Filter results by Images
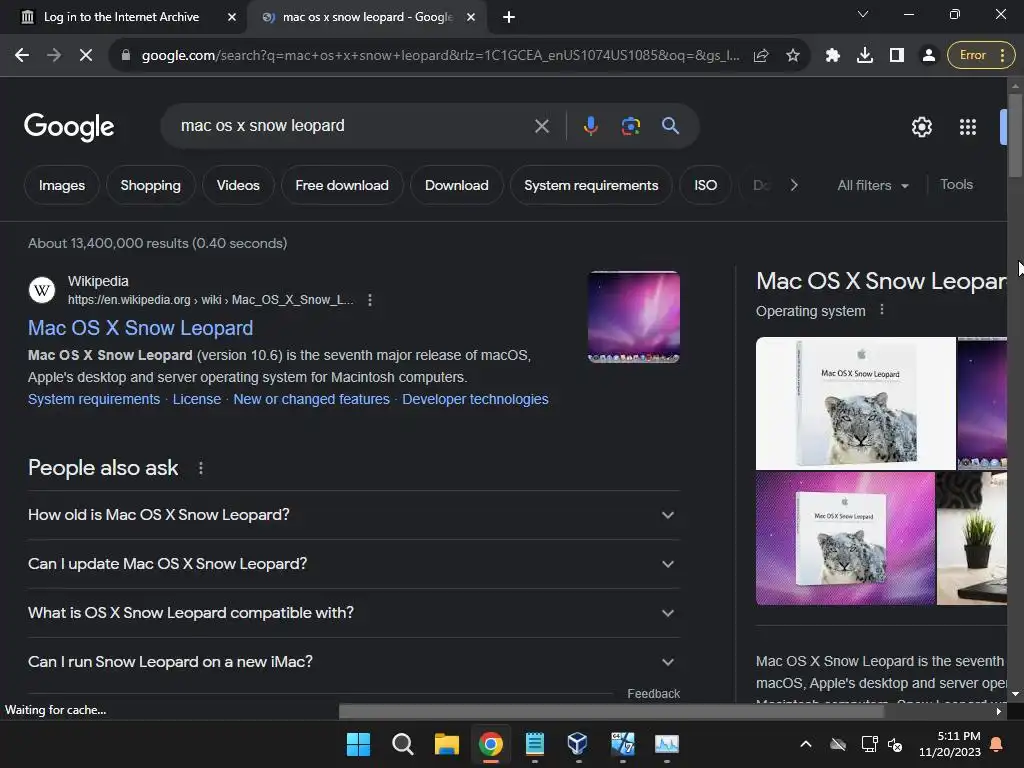This screenshot has width=1024, height=768. [62, 185]
